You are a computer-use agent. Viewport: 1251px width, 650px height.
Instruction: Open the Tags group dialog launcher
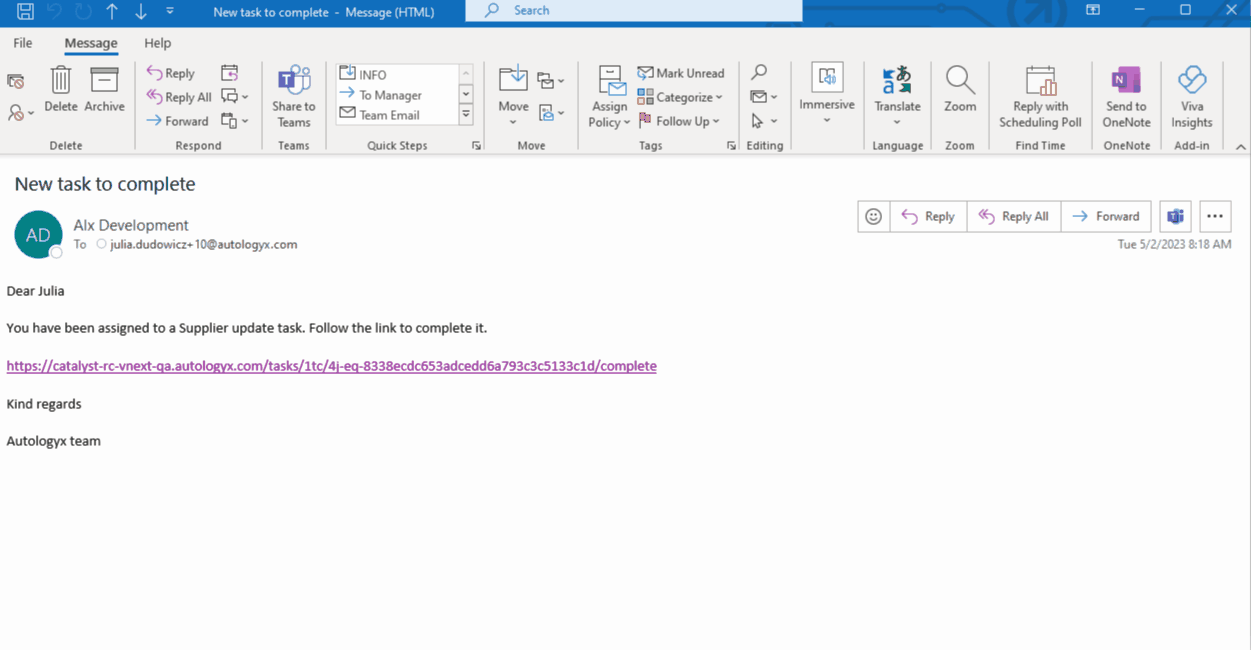tap(732, 146)
